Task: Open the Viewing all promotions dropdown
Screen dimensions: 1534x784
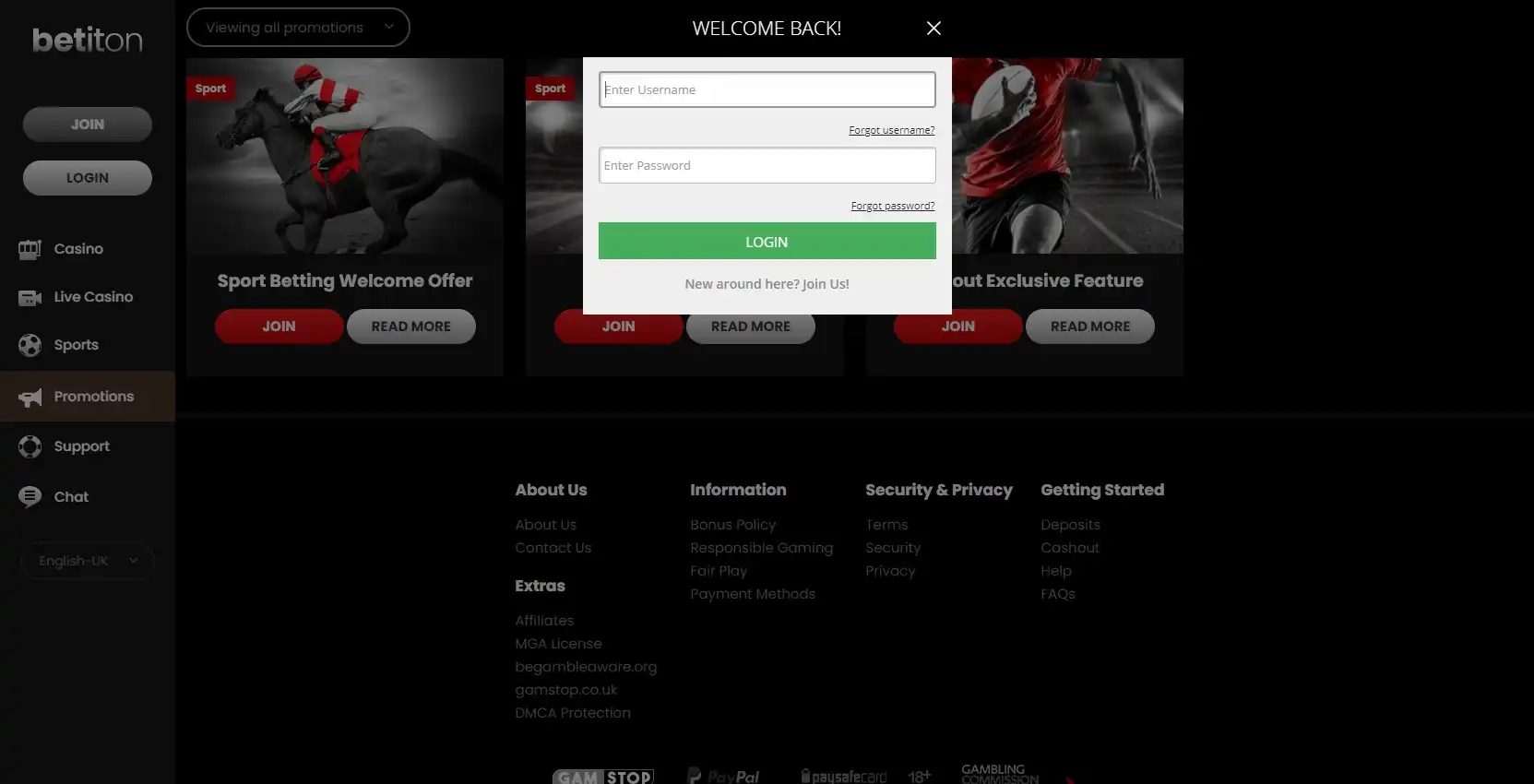Action: pos(298,28)
